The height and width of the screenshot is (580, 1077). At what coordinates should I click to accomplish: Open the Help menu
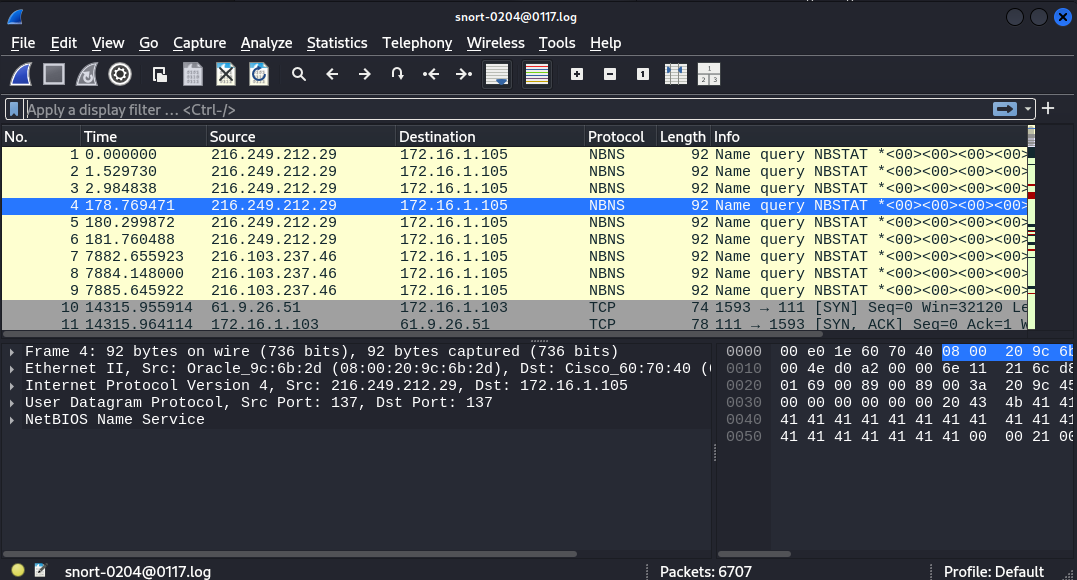[605, 43]
